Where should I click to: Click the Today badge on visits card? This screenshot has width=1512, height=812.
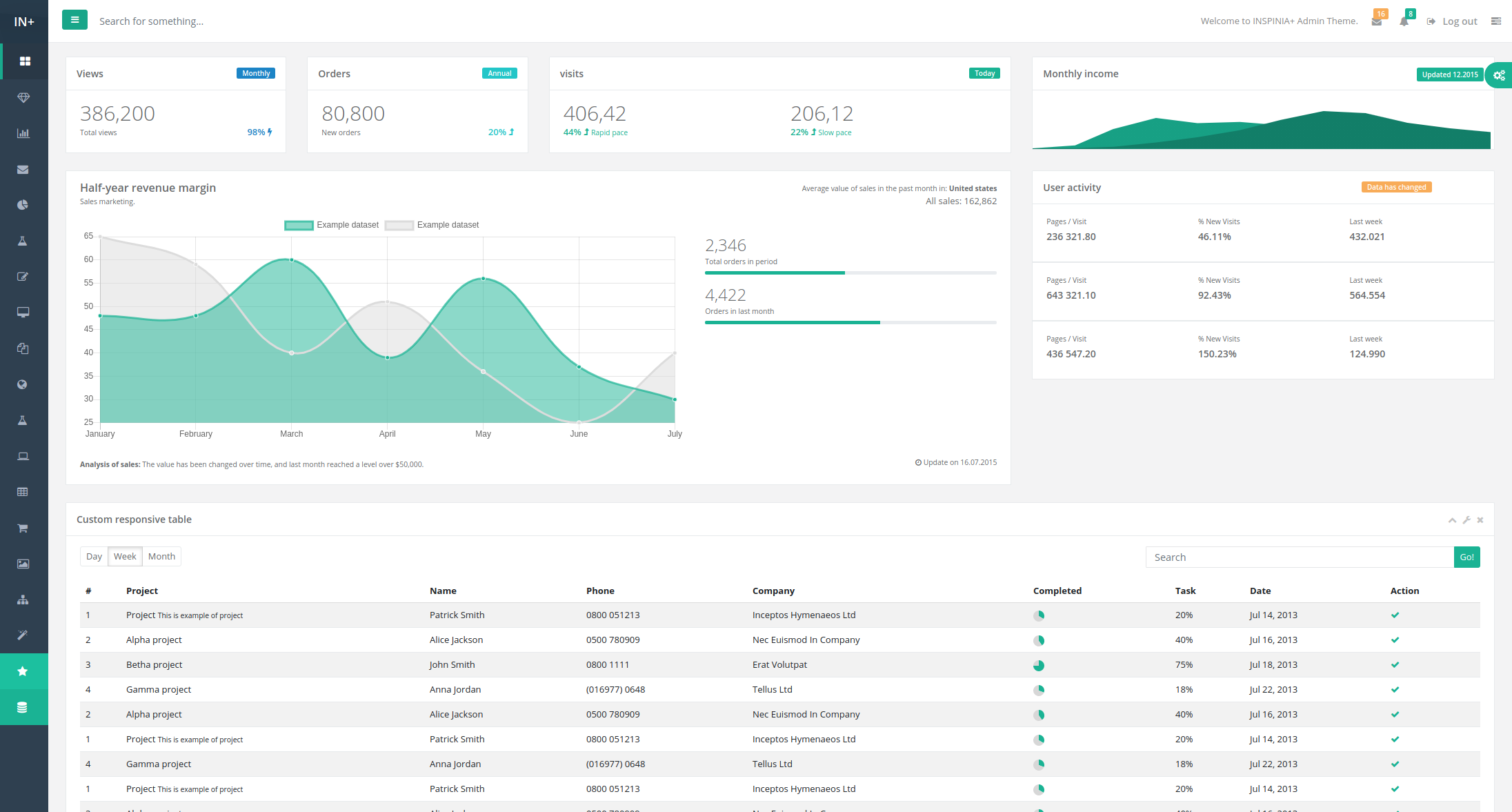[x=984, y=73]
